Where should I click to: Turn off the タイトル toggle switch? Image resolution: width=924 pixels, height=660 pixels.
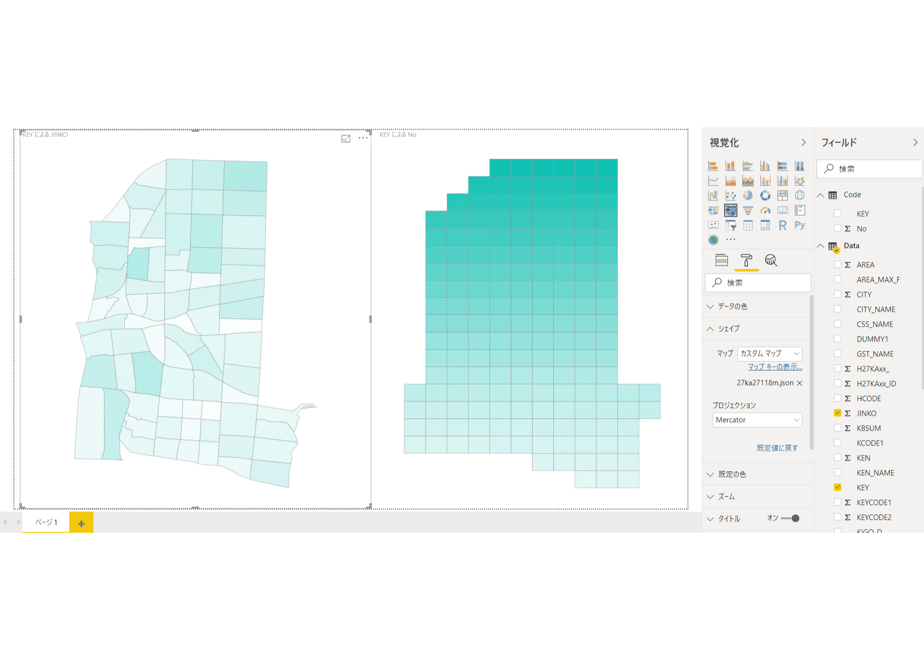790,519
